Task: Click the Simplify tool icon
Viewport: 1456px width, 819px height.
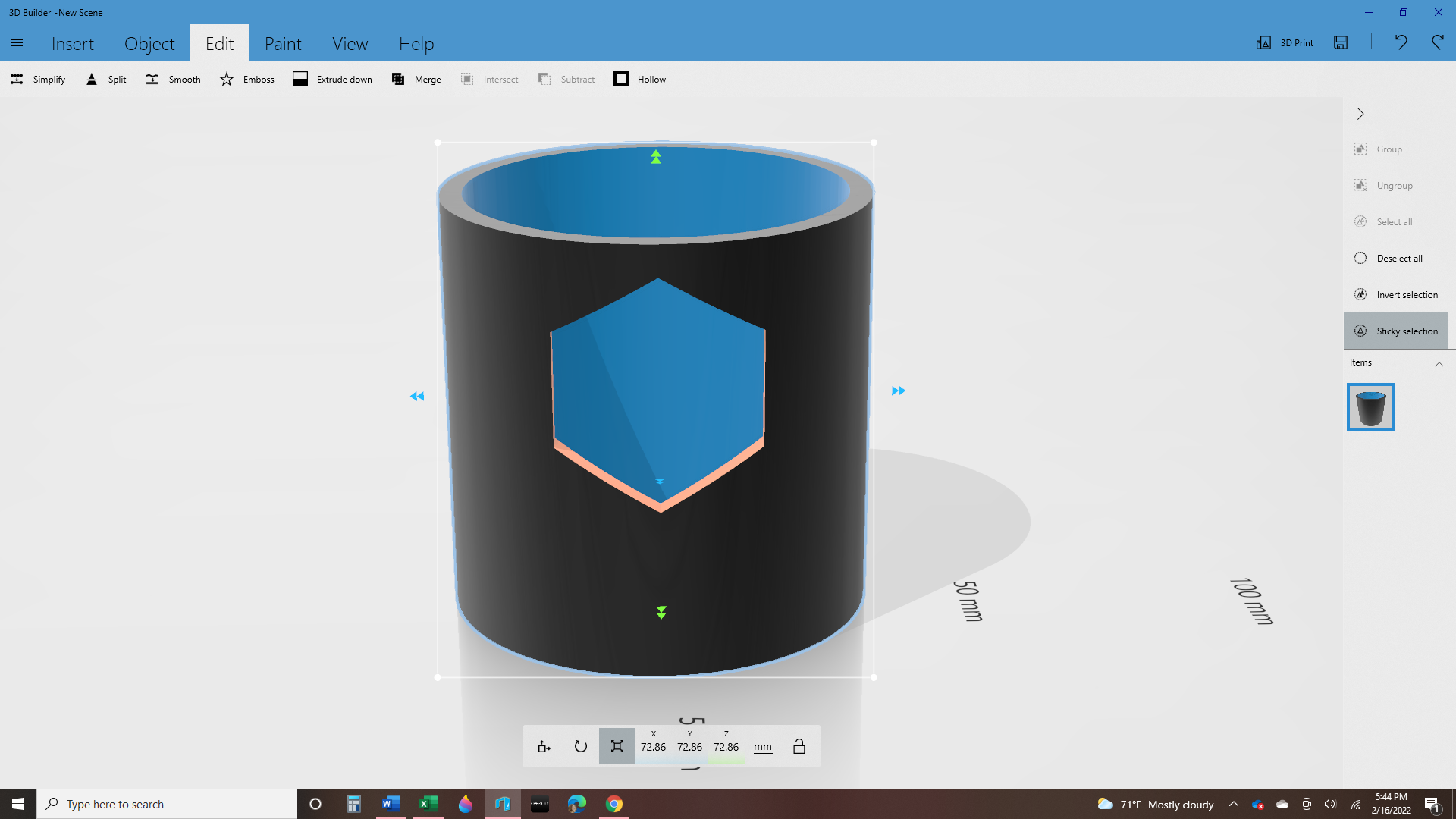Action: 17,79
